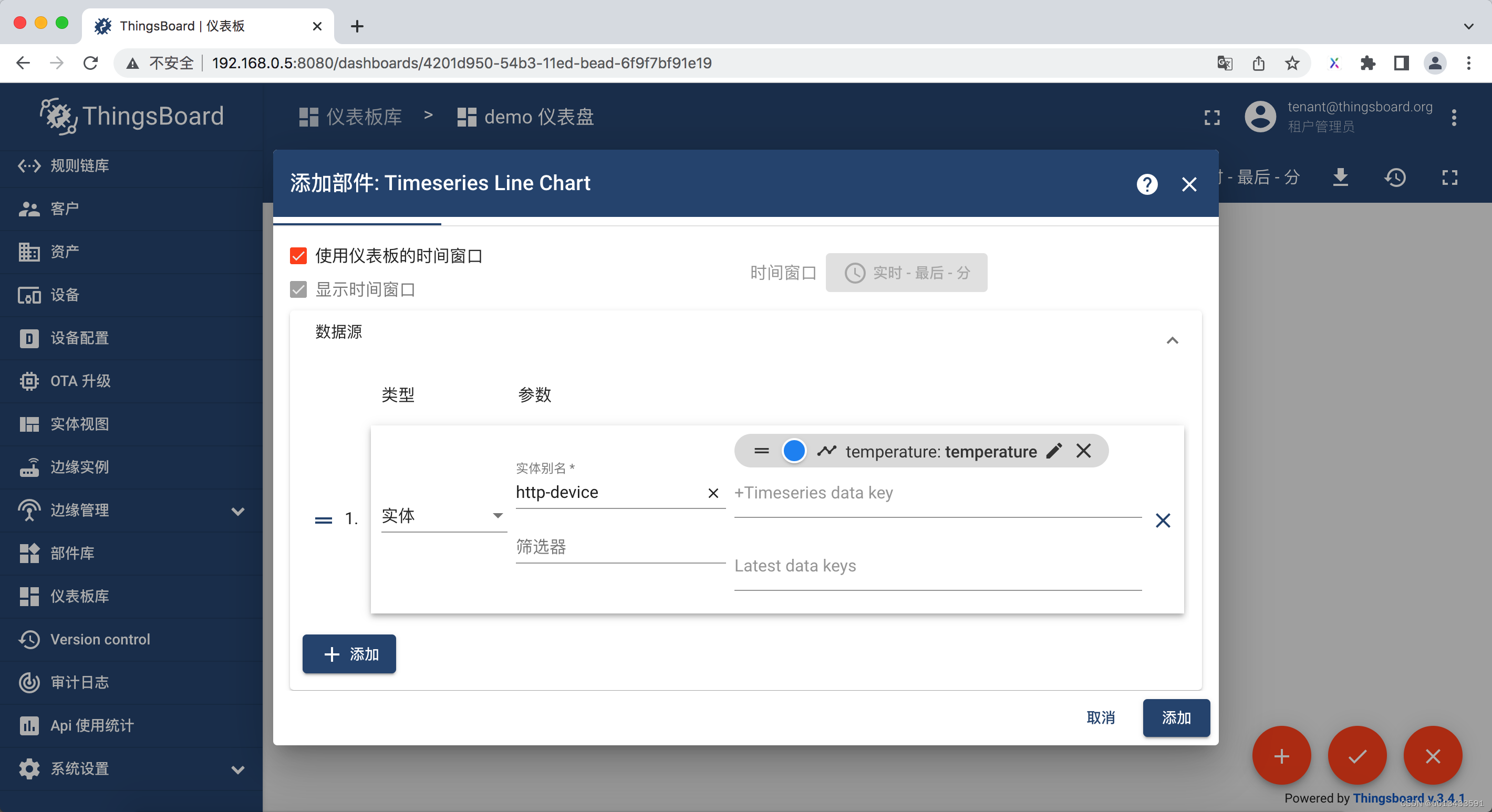Grab the temperature chip drag handle
1492x812 pixels.
(x=762, y=451)
